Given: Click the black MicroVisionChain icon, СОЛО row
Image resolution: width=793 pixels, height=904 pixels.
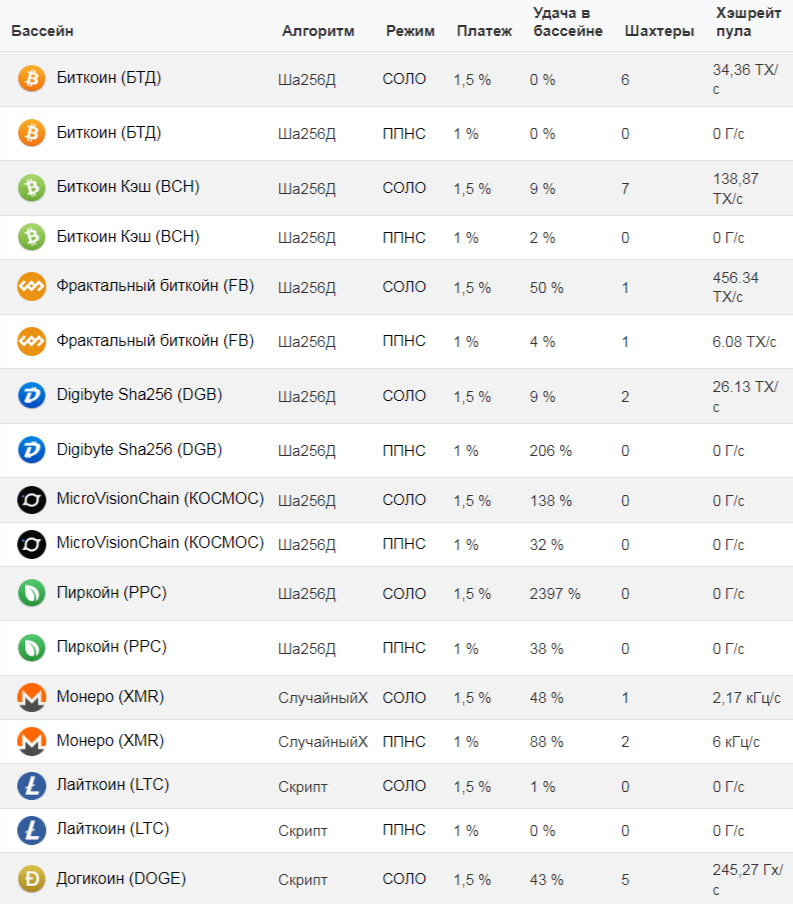Looking at the screenshot, I should [32, 499].
